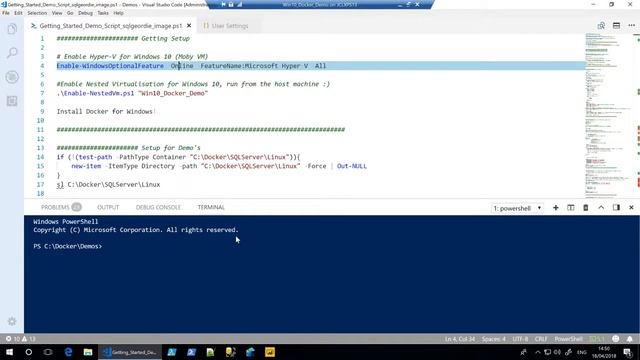Switch to the PROBLEMS panel tab

[61, 207]
